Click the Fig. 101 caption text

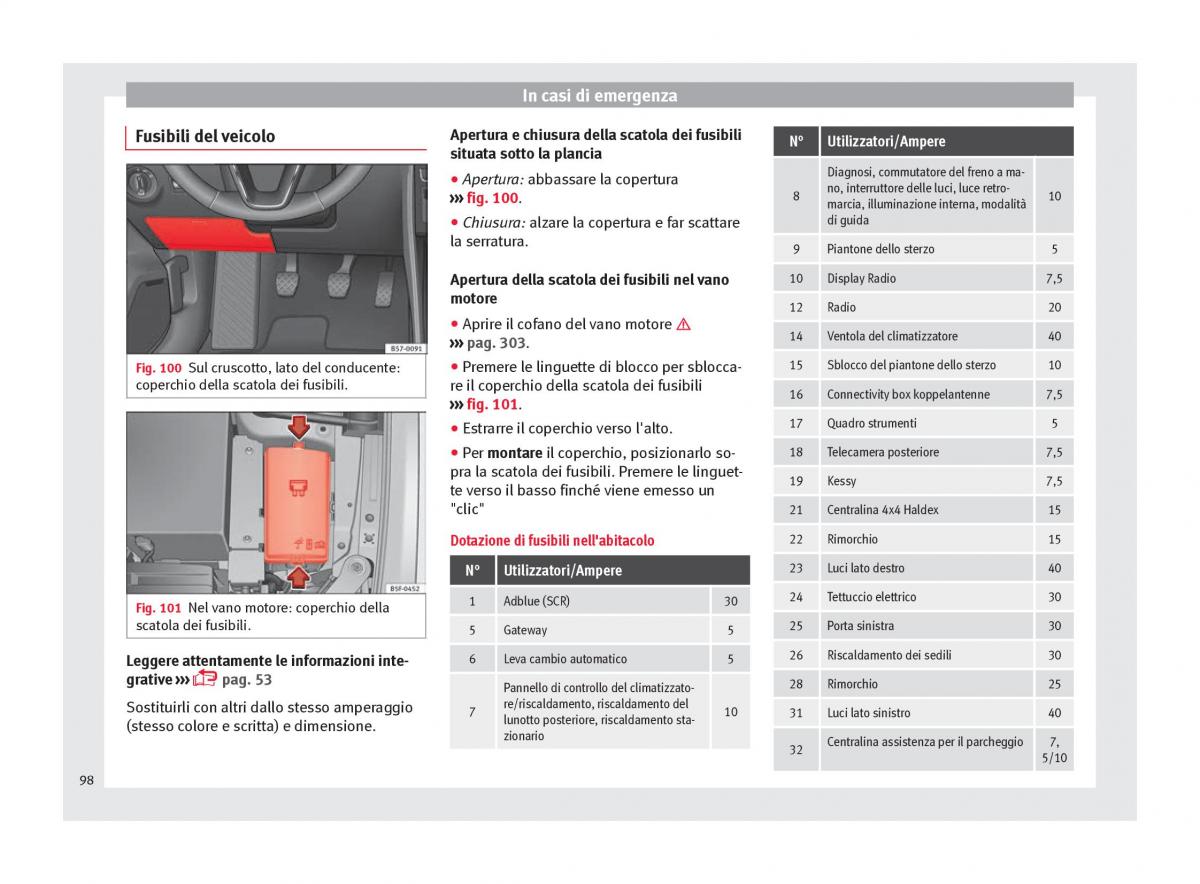point(263,616)
